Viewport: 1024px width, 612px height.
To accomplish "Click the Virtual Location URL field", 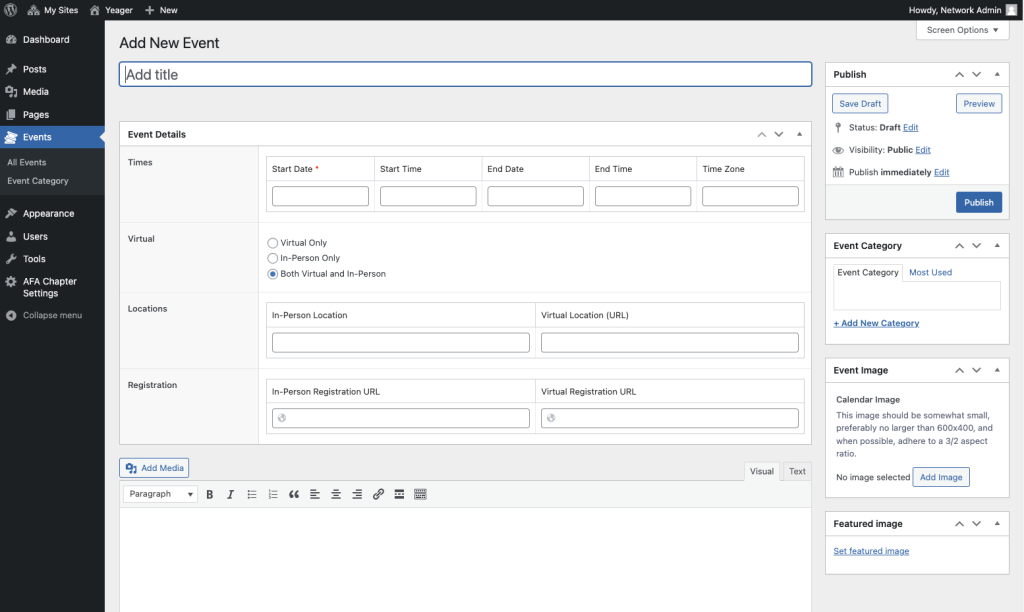I will click(669, 343).
